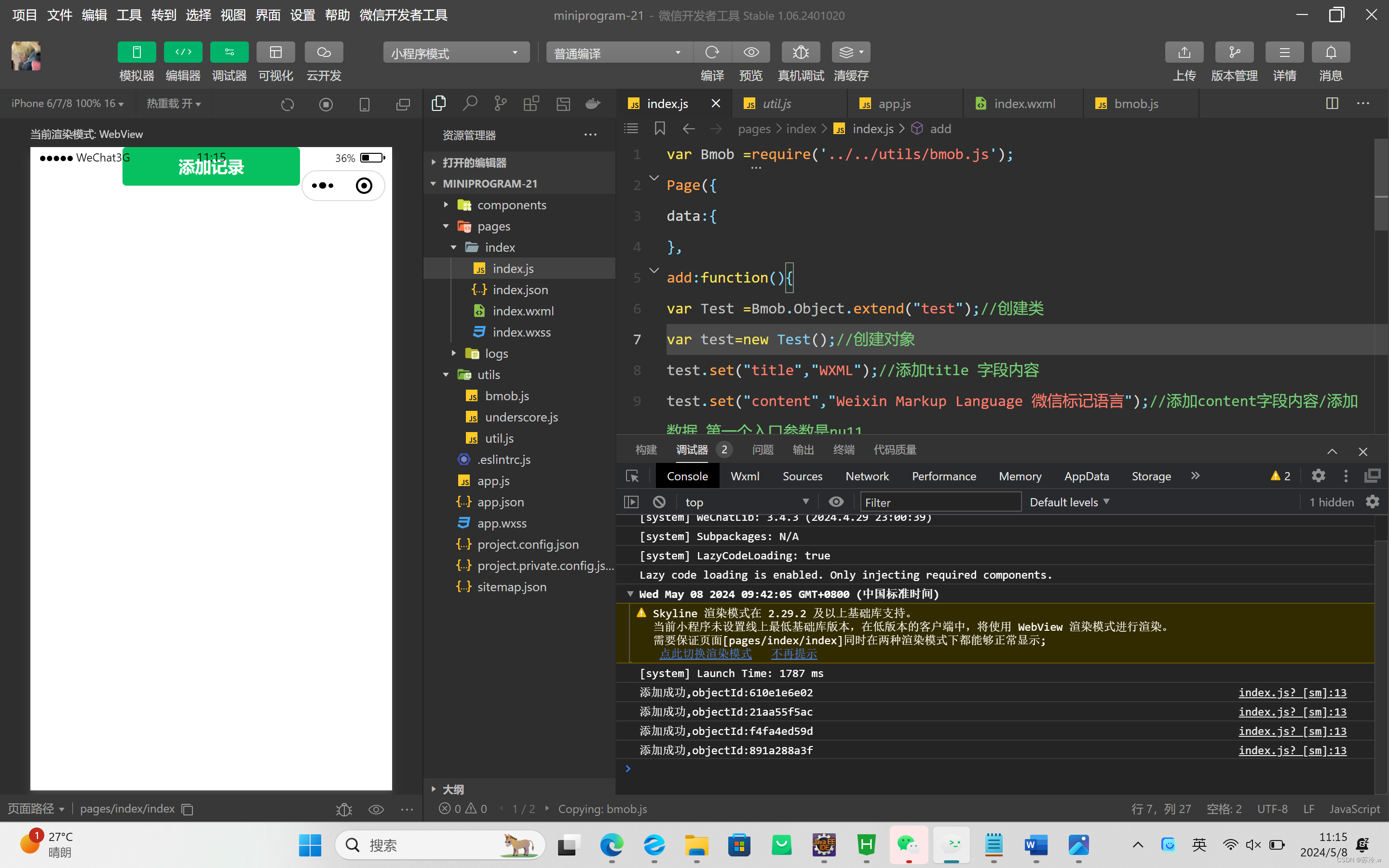Open project details (详情)
This screenshot has width=1389, height=868.
[x=1284, y=52]
